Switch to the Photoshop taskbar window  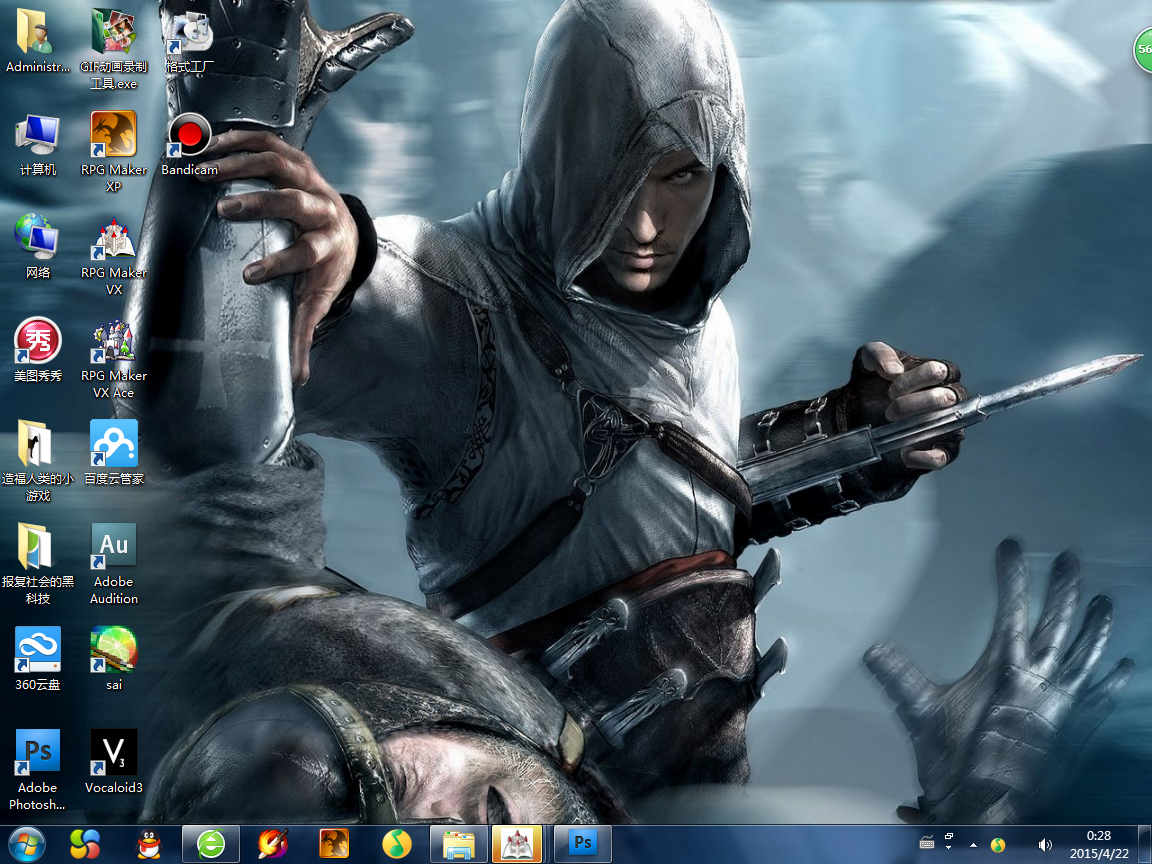point(583,844)
